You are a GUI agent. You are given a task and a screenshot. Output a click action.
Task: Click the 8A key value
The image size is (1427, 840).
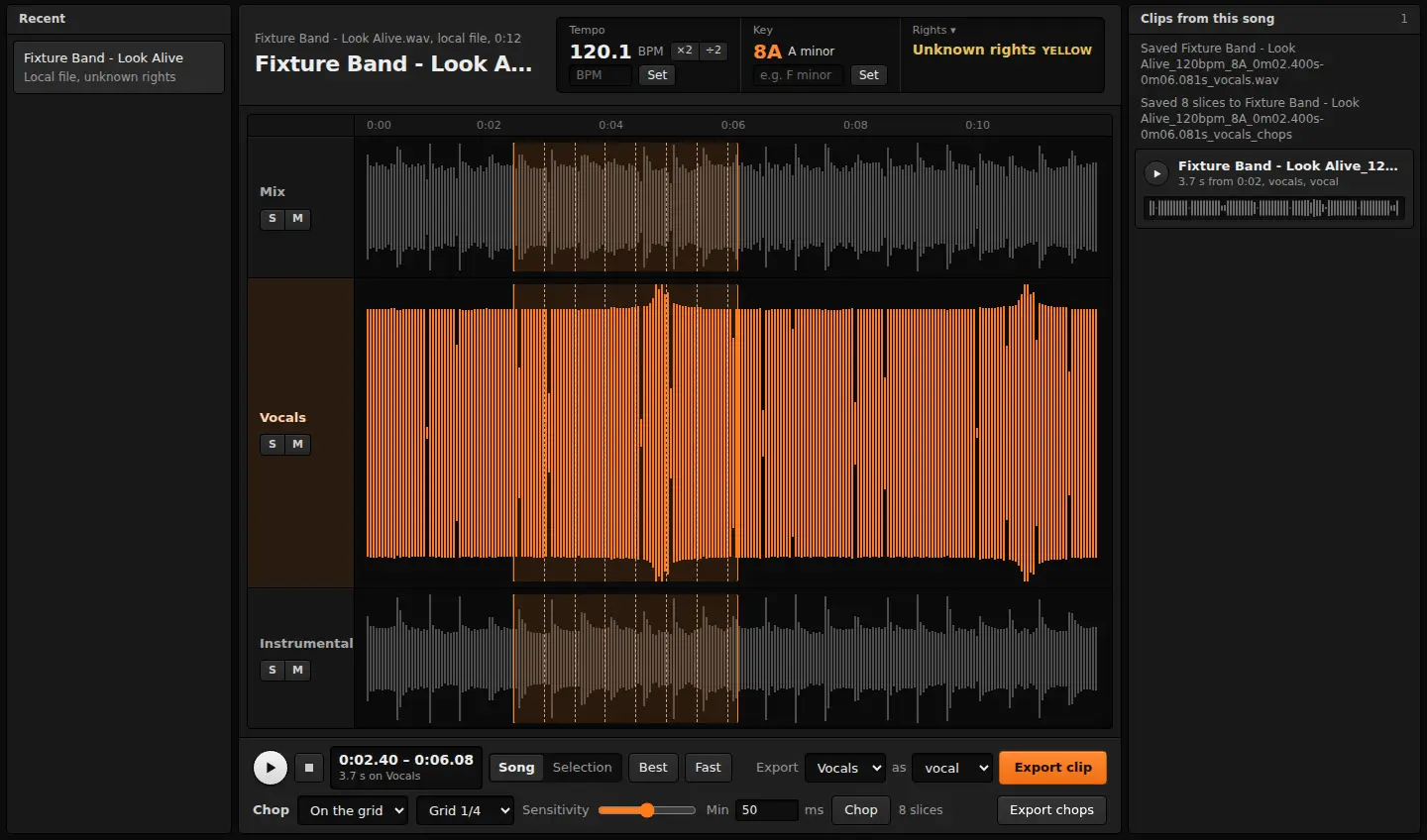click(x=767, y=52)
